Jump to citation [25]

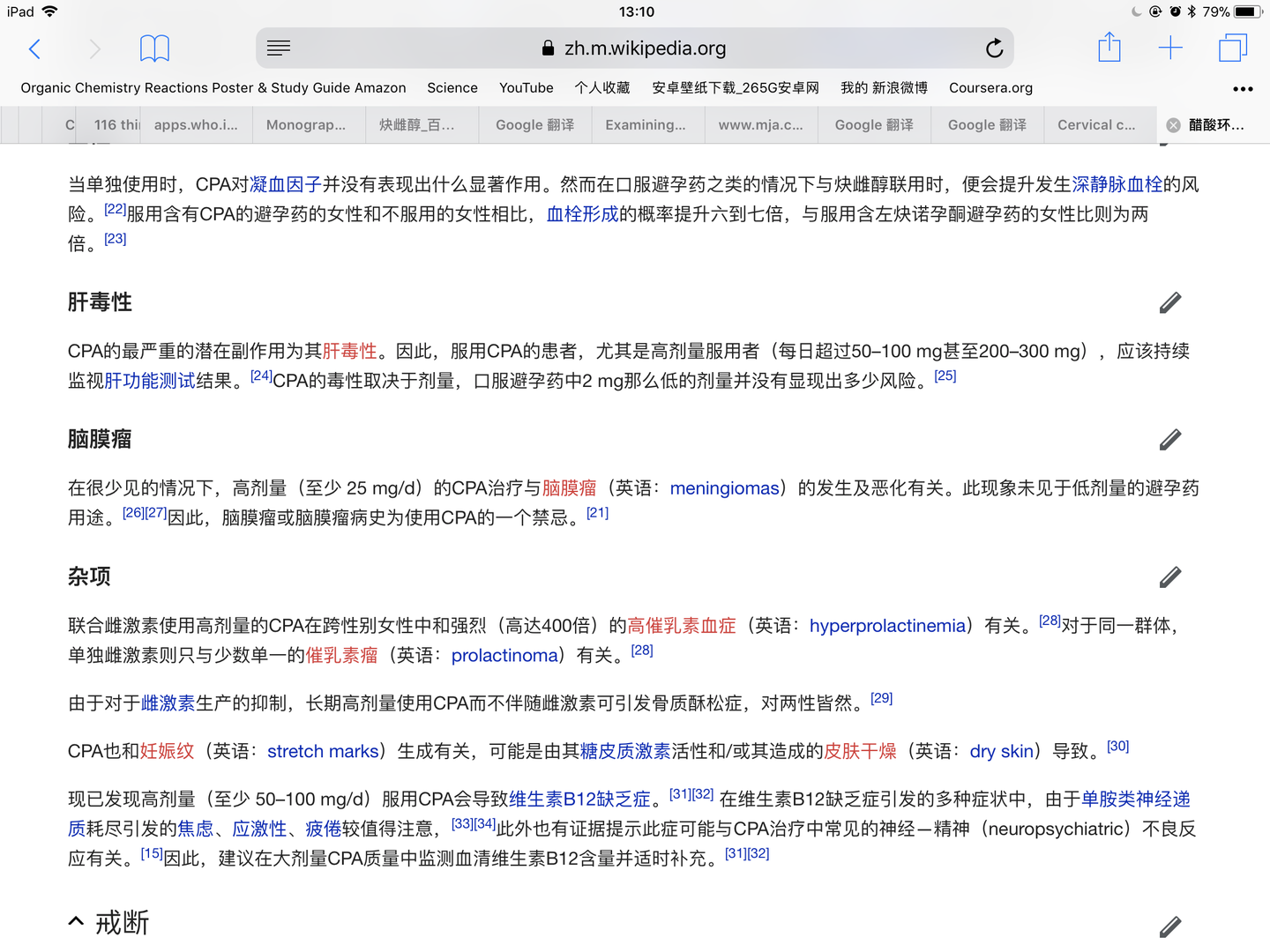point(945,376)
